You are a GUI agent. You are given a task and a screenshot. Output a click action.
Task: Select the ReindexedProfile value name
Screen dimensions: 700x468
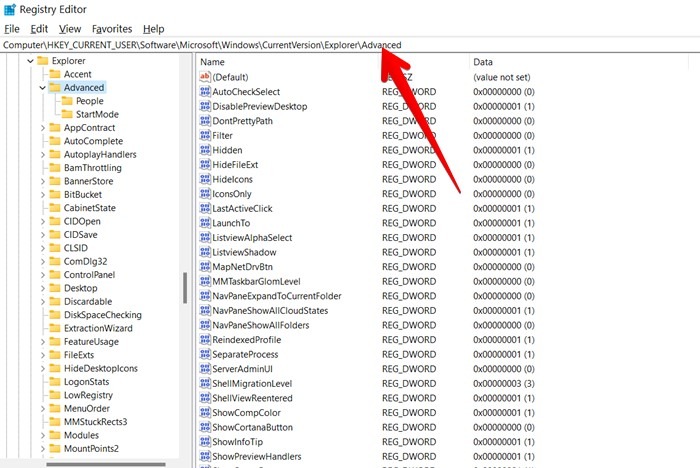247,340
